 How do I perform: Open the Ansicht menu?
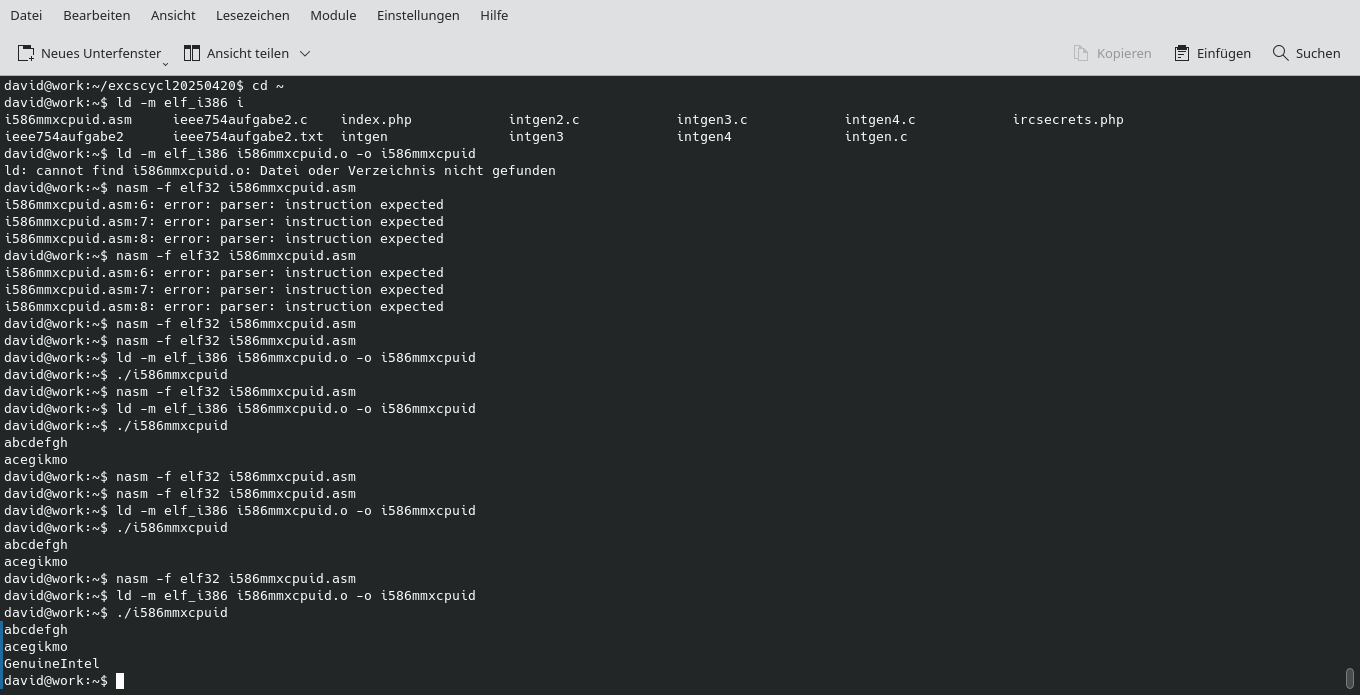[172, 15]
